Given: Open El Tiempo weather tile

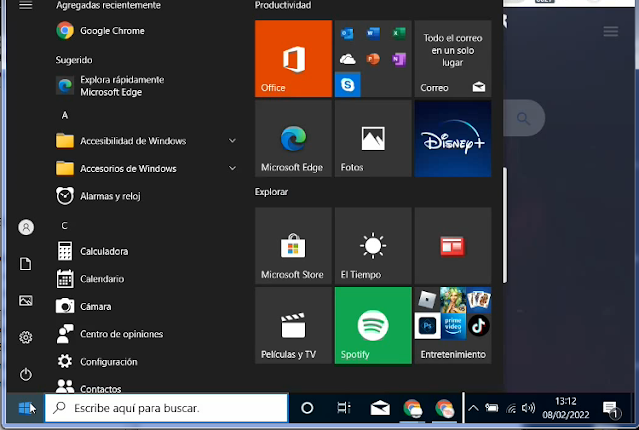Looking at the screenshot, I should click(x=373, y=246).
